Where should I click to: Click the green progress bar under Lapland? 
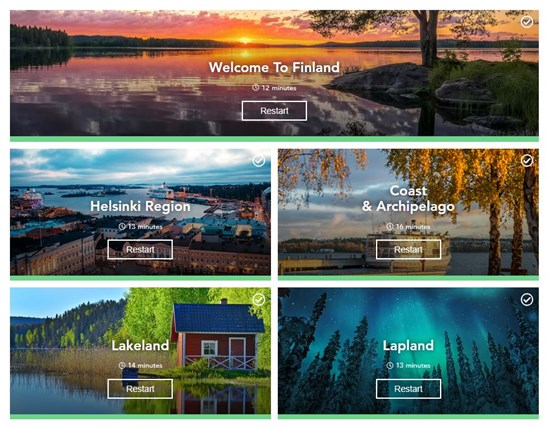point(408,416)
